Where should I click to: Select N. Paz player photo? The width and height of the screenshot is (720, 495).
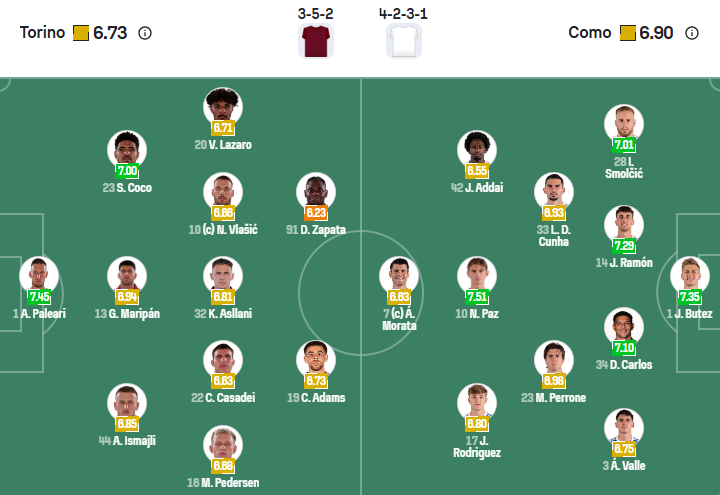(477, 274)
